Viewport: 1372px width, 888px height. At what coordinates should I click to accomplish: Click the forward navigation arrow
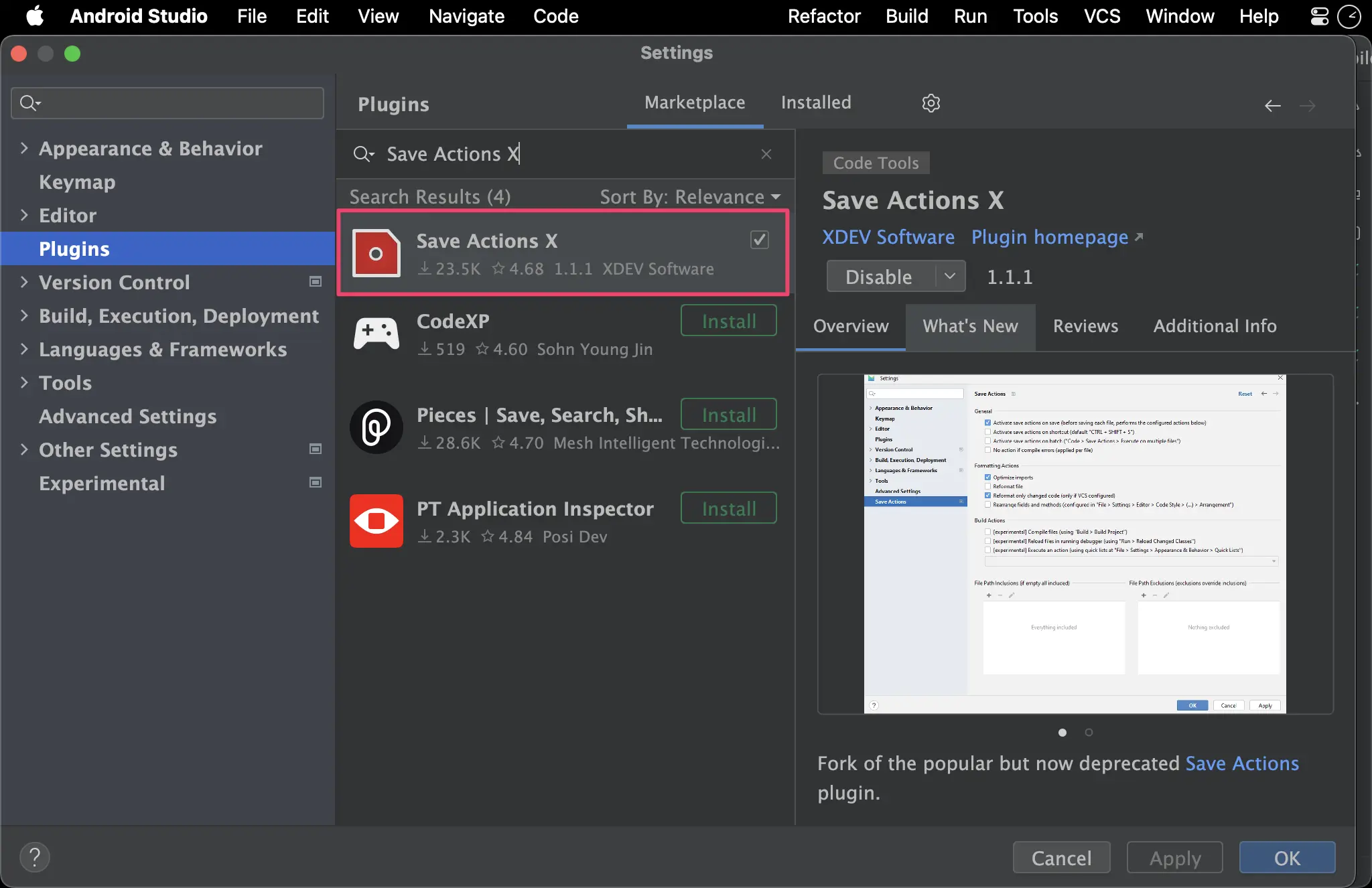coord(1307,106)
